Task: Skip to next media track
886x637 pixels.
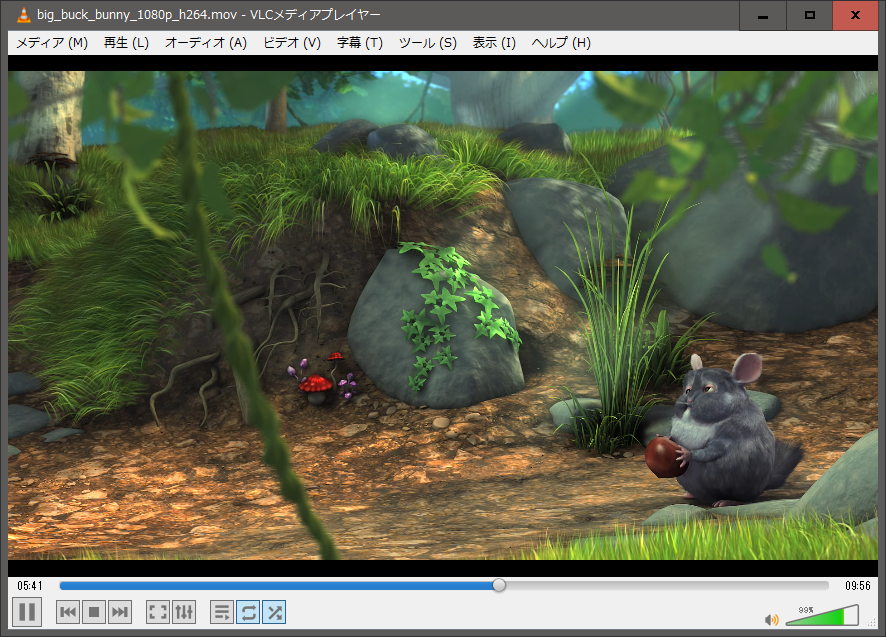Action: point(120,612)
